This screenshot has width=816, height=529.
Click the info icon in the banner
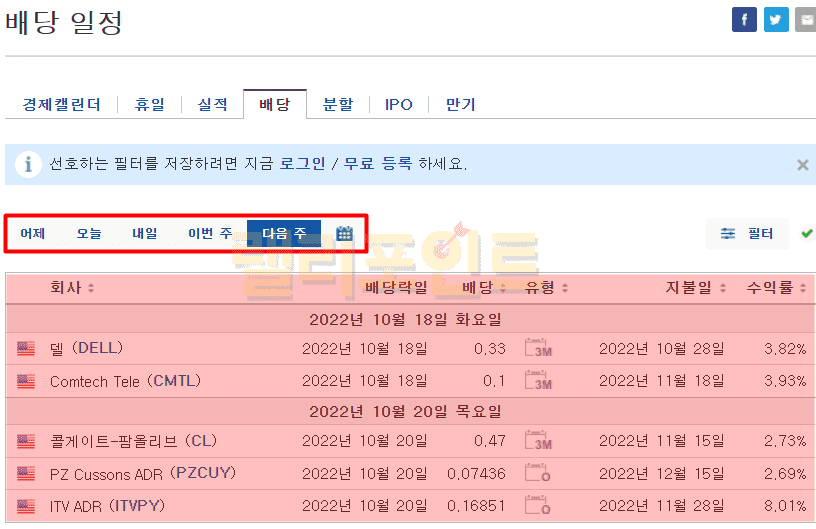[28, 164]
